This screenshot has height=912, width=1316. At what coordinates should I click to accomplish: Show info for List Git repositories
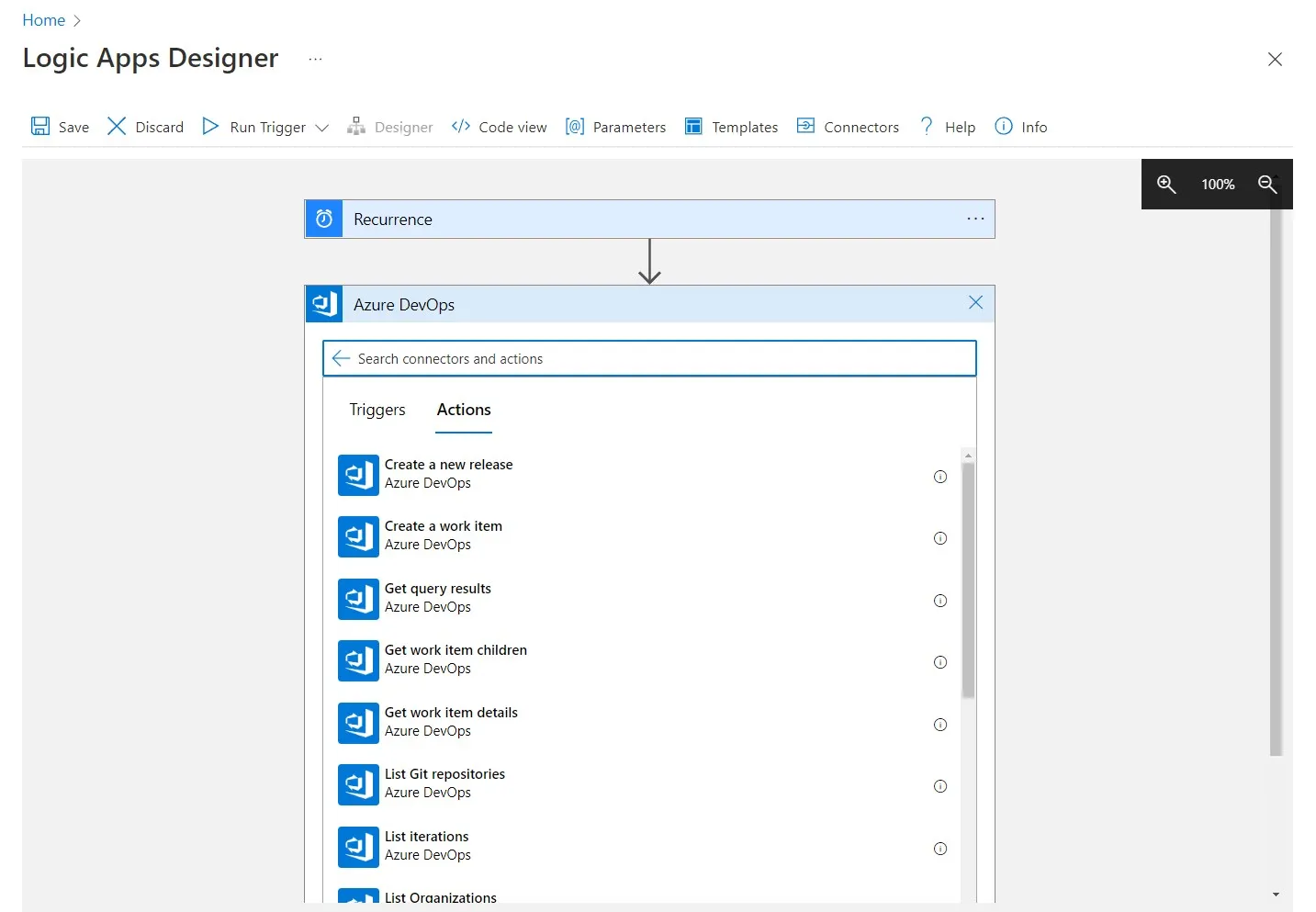[940, 786]
